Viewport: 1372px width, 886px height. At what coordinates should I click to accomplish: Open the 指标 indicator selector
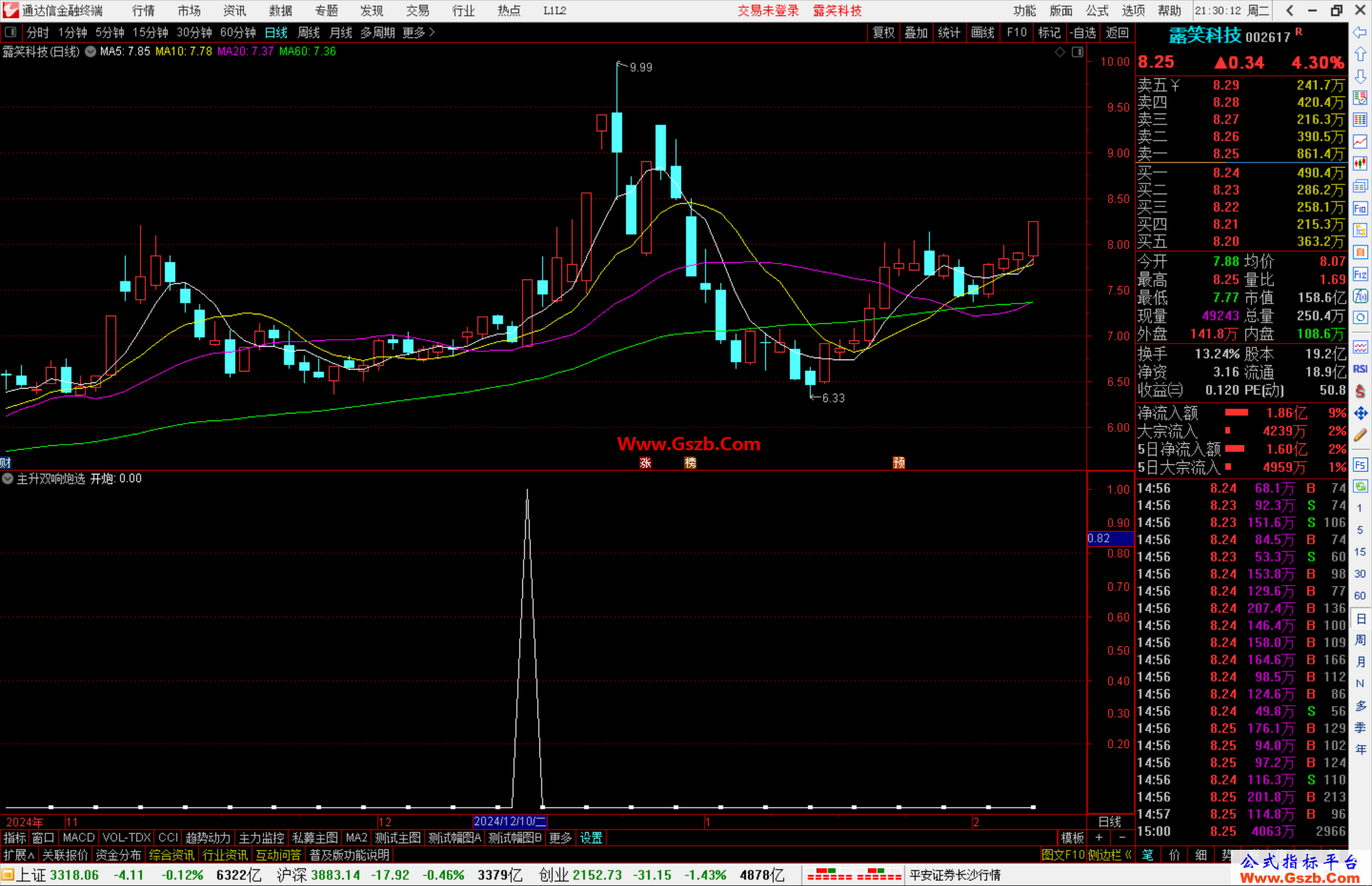(15, 838)
